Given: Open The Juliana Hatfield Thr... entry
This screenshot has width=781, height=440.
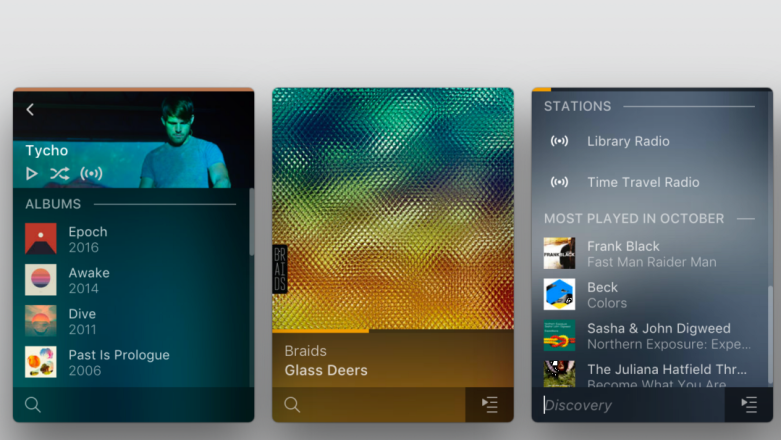Looking at the screenshot, I should point(666,369).
